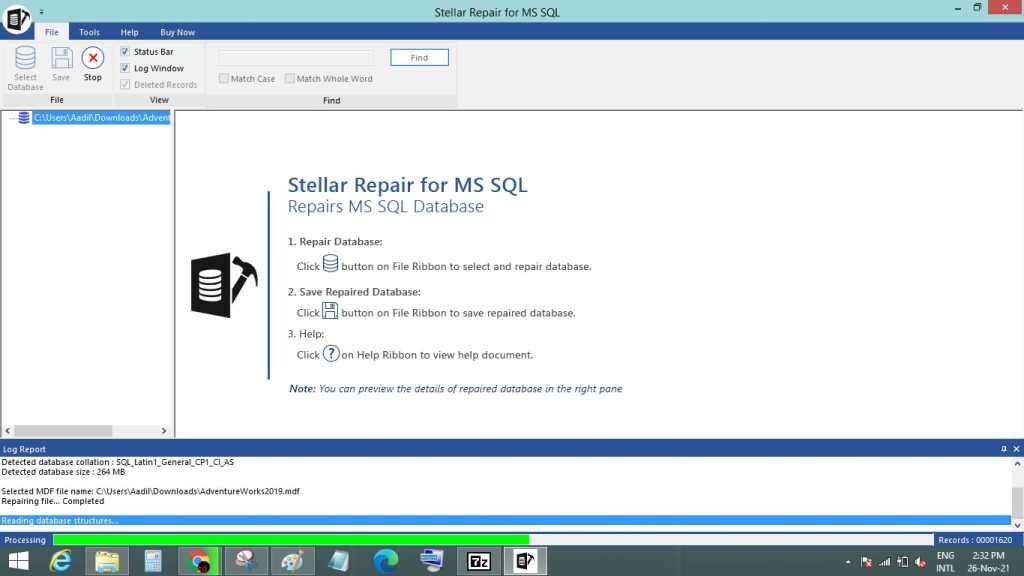Open the File ribbon tab
The height and width of the screenshot is (576, 1024).
tap(52, 32)
